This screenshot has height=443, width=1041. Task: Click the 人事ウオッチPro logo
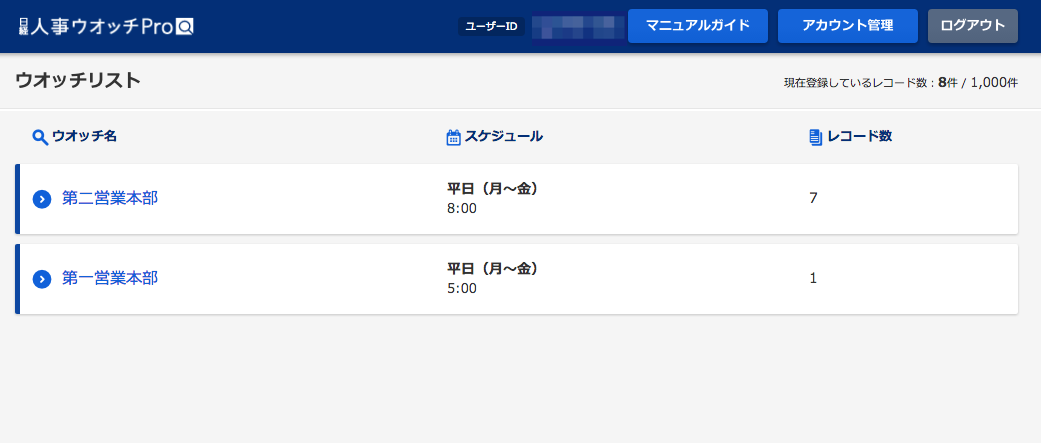pyautogui.click(x=107, y=26)
